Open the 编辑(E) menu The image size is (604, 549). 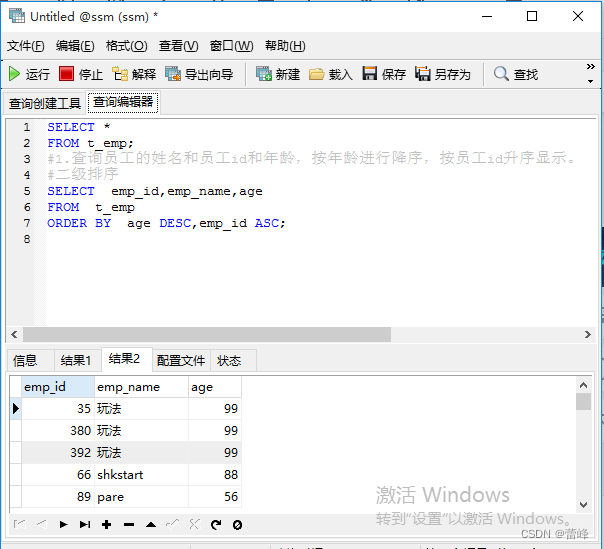tap(75, 46)
